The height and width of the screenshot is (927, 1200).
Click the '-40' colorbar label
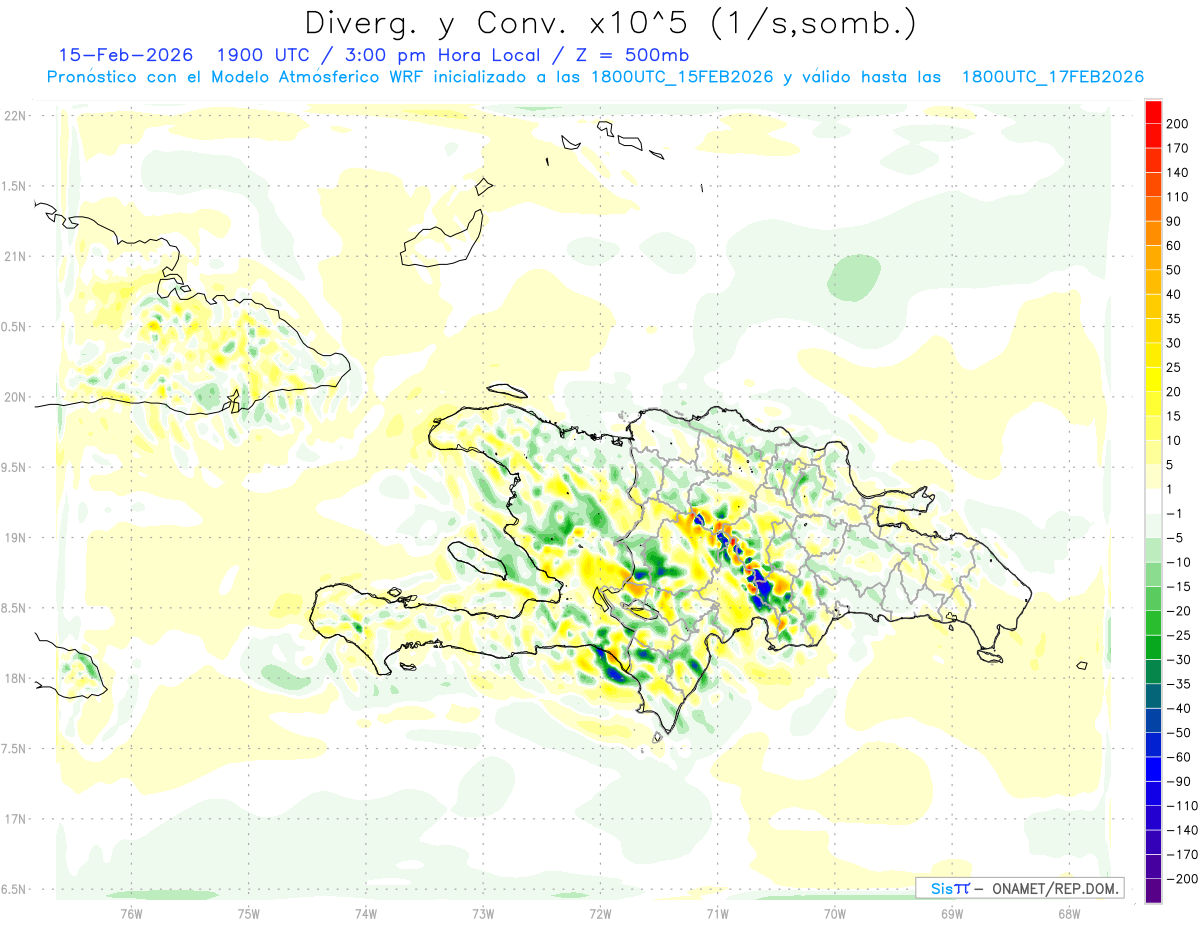1180,708
